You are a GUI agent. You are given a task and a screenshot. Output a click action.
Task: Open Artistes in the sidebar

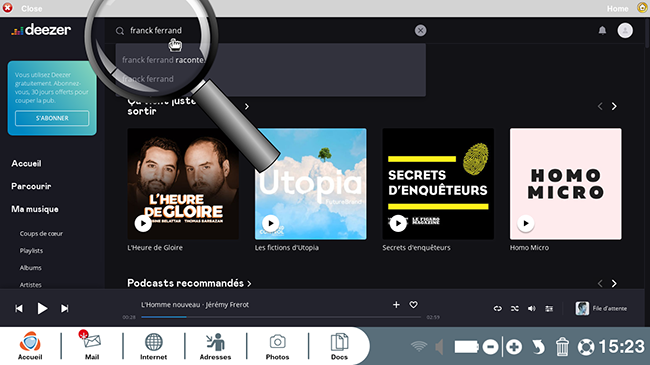pos(31,285)
